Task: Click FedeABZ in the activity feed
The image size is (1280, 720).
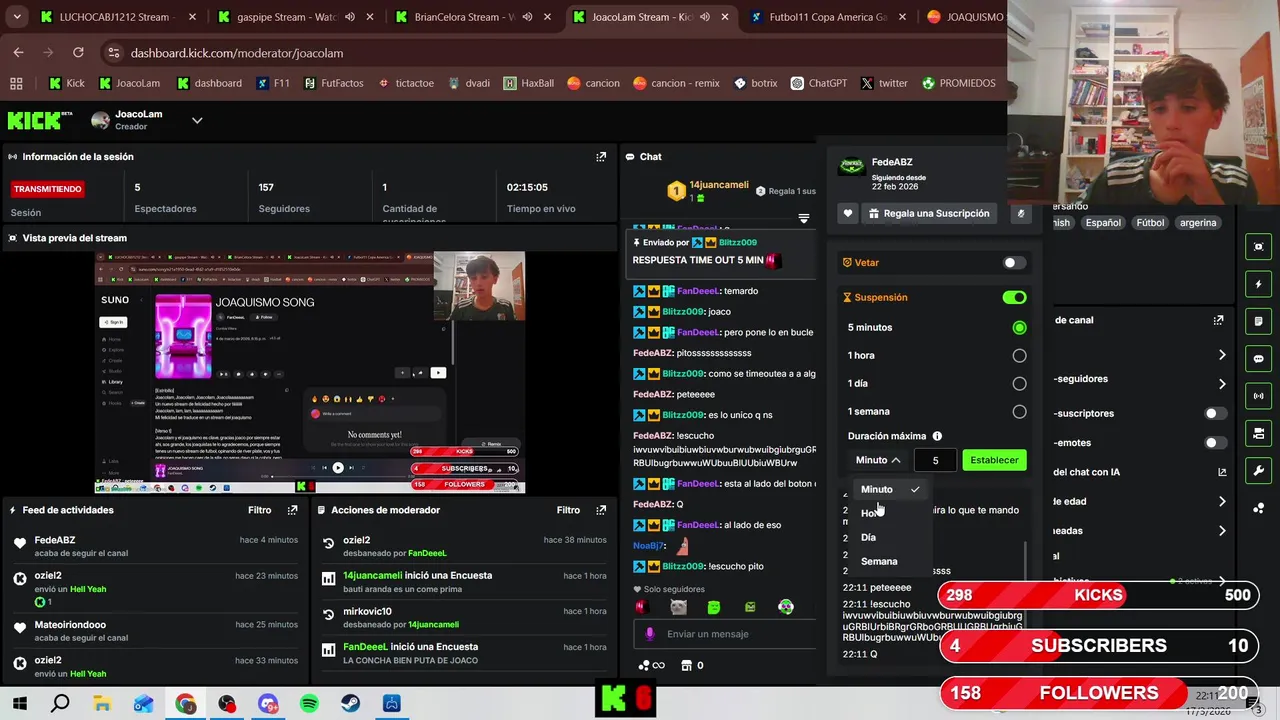Action: tap(55, 540)
